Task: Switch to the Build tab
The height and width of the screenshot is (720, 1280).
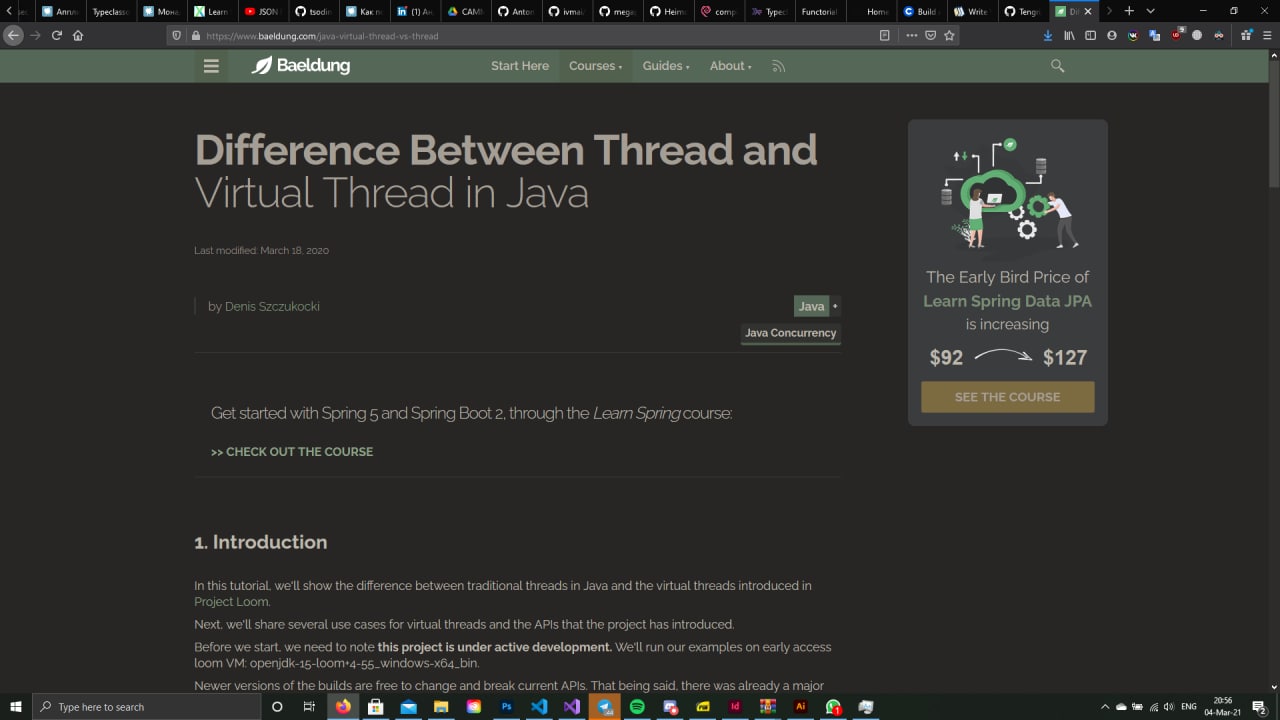Action: point(921,11)
